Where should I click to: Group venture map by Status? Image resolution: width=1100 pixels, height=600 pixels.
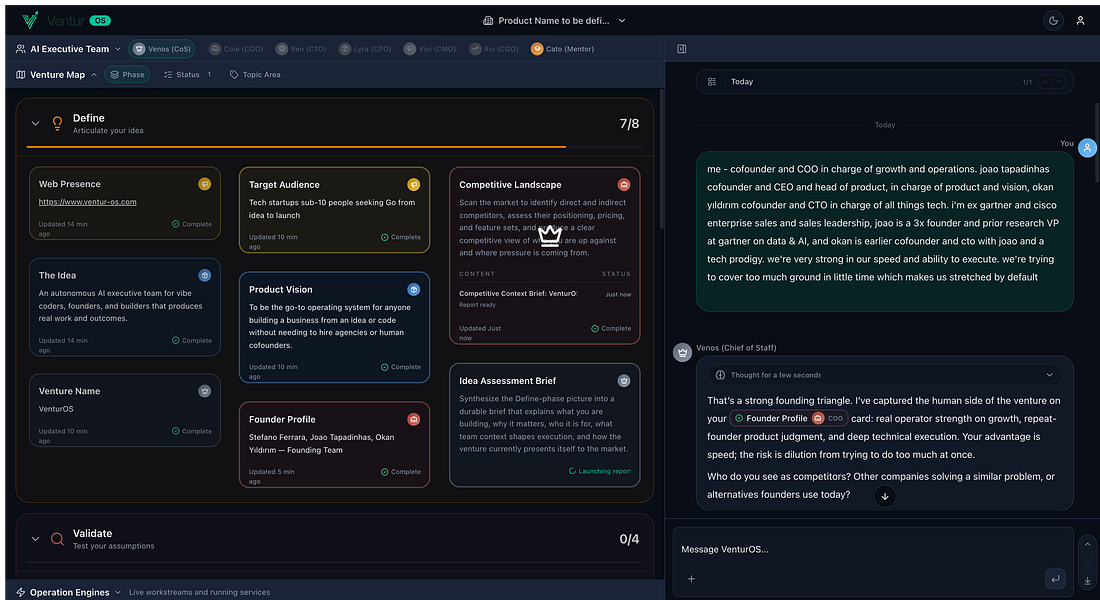(187, 74)
